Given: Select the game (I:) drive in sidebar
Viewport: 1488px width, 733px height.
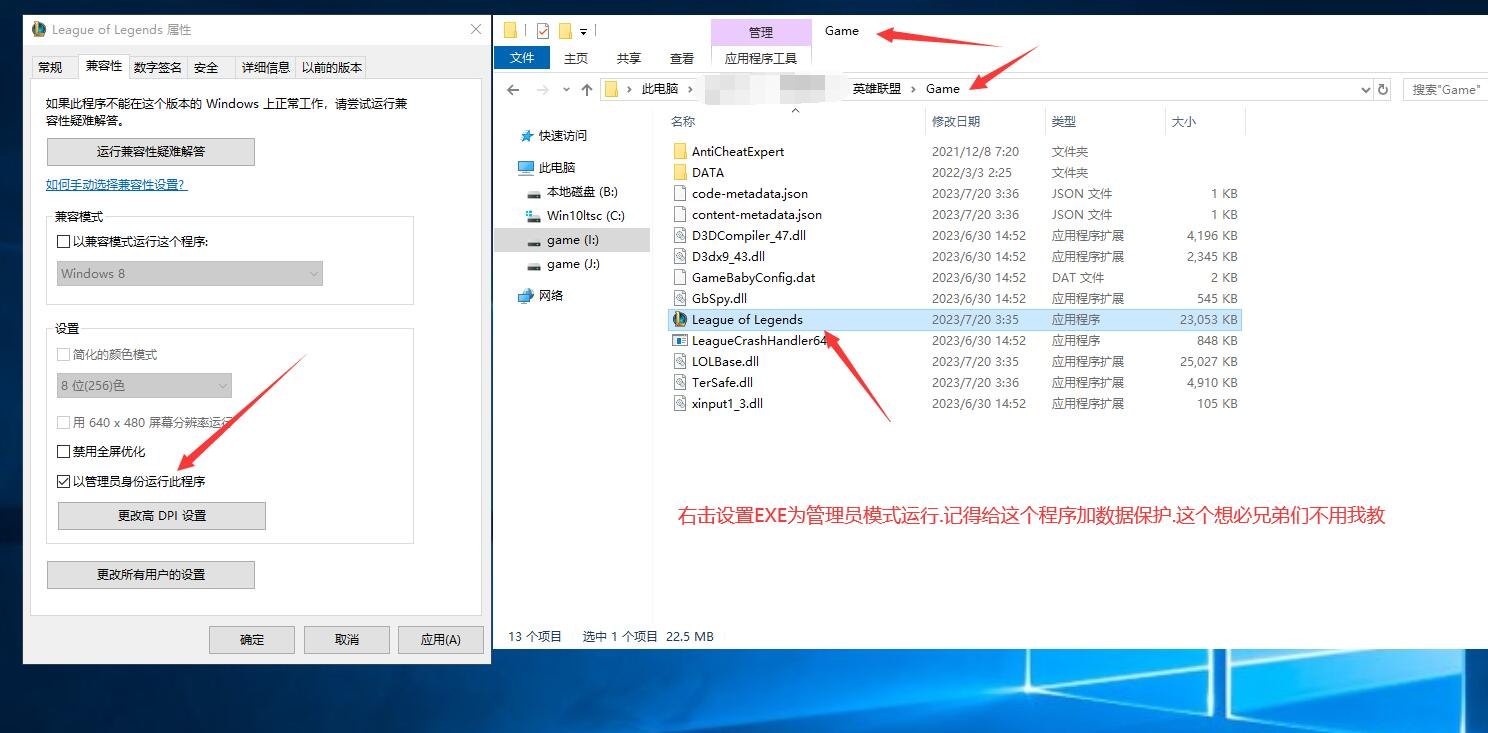Looking at the screenshot, I should pos(573,240).
